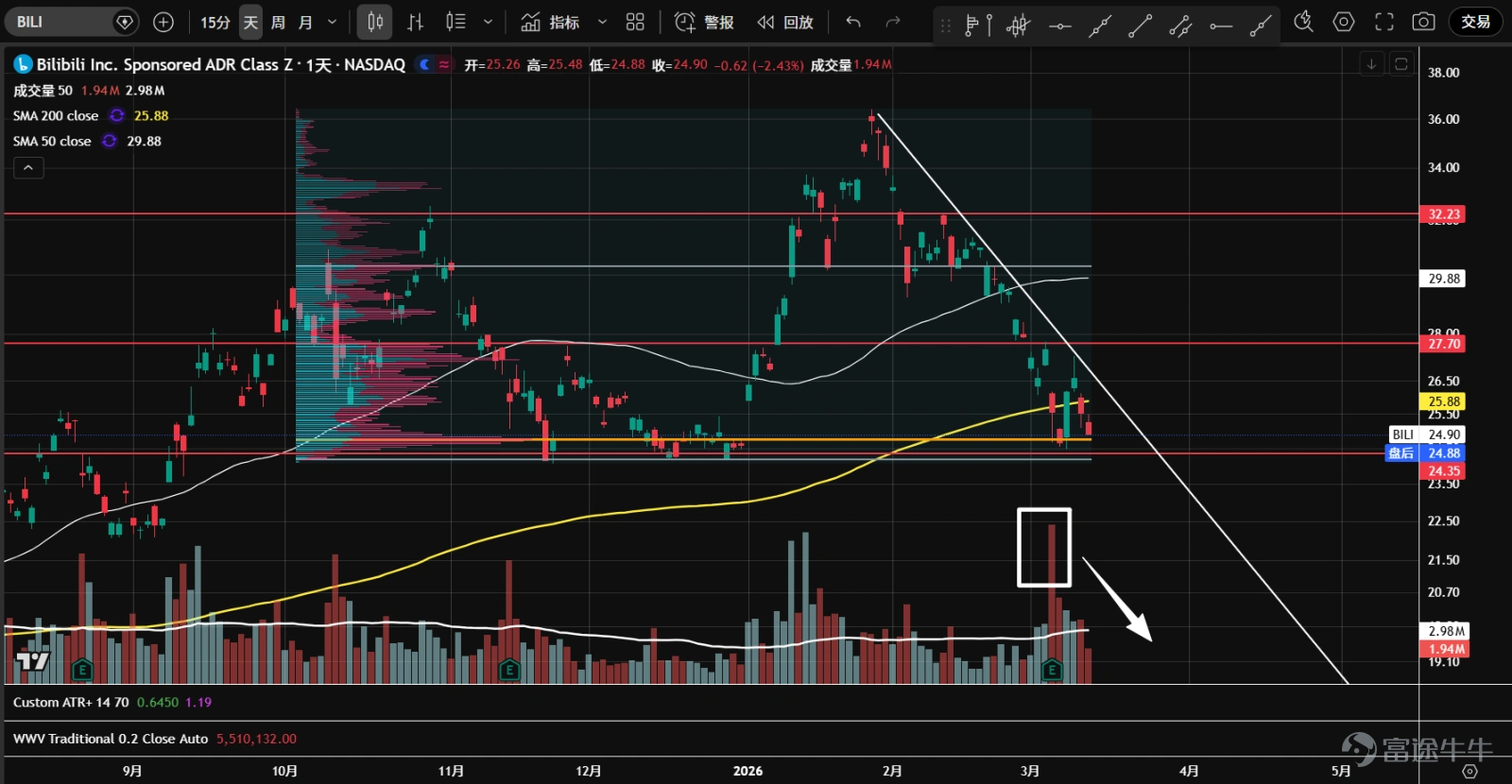Select the candlestick pattern drawing tool
1512x784 pixels.
(x=1018, y=25)
